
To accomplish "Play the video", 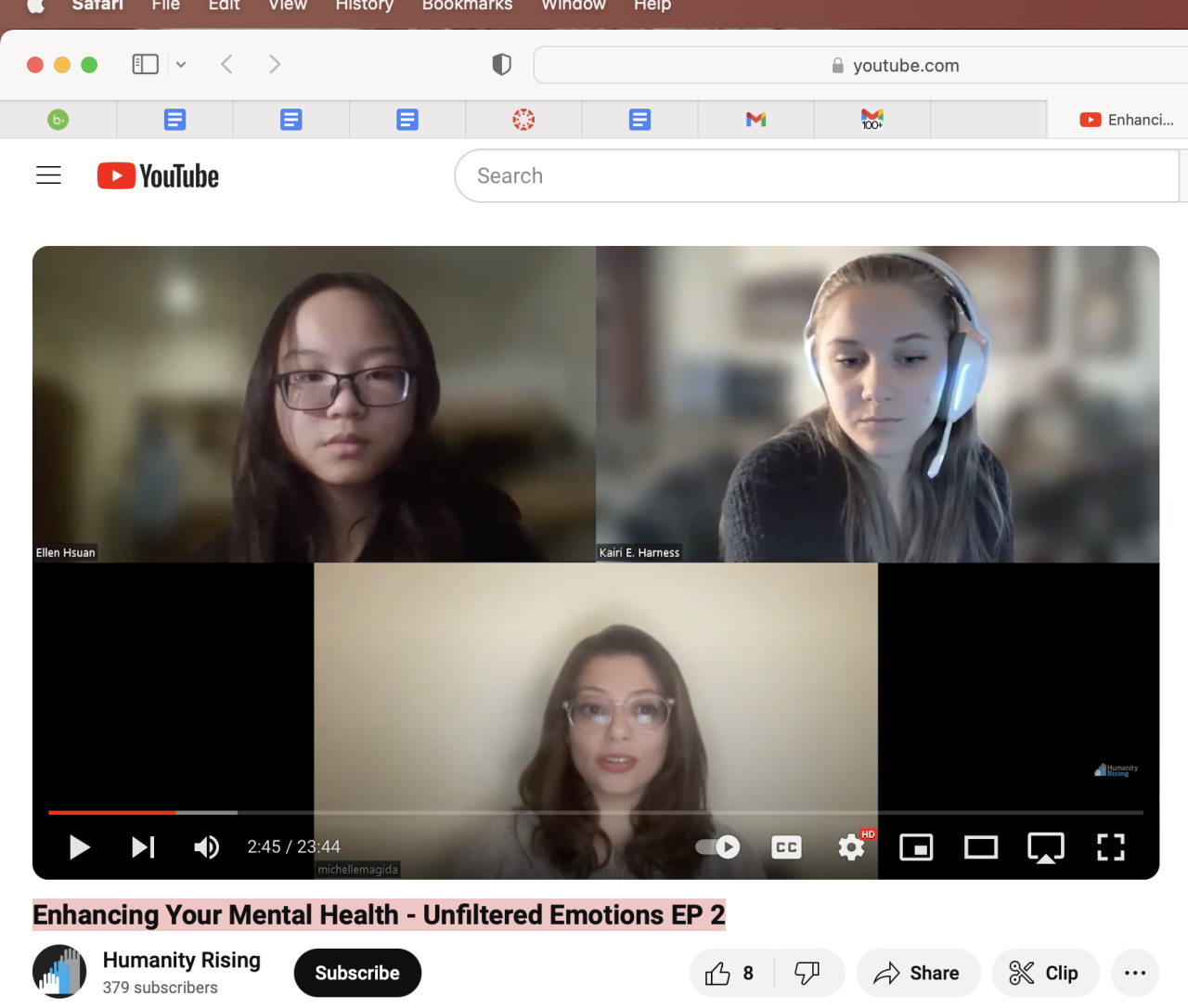I will coord(80,846).
